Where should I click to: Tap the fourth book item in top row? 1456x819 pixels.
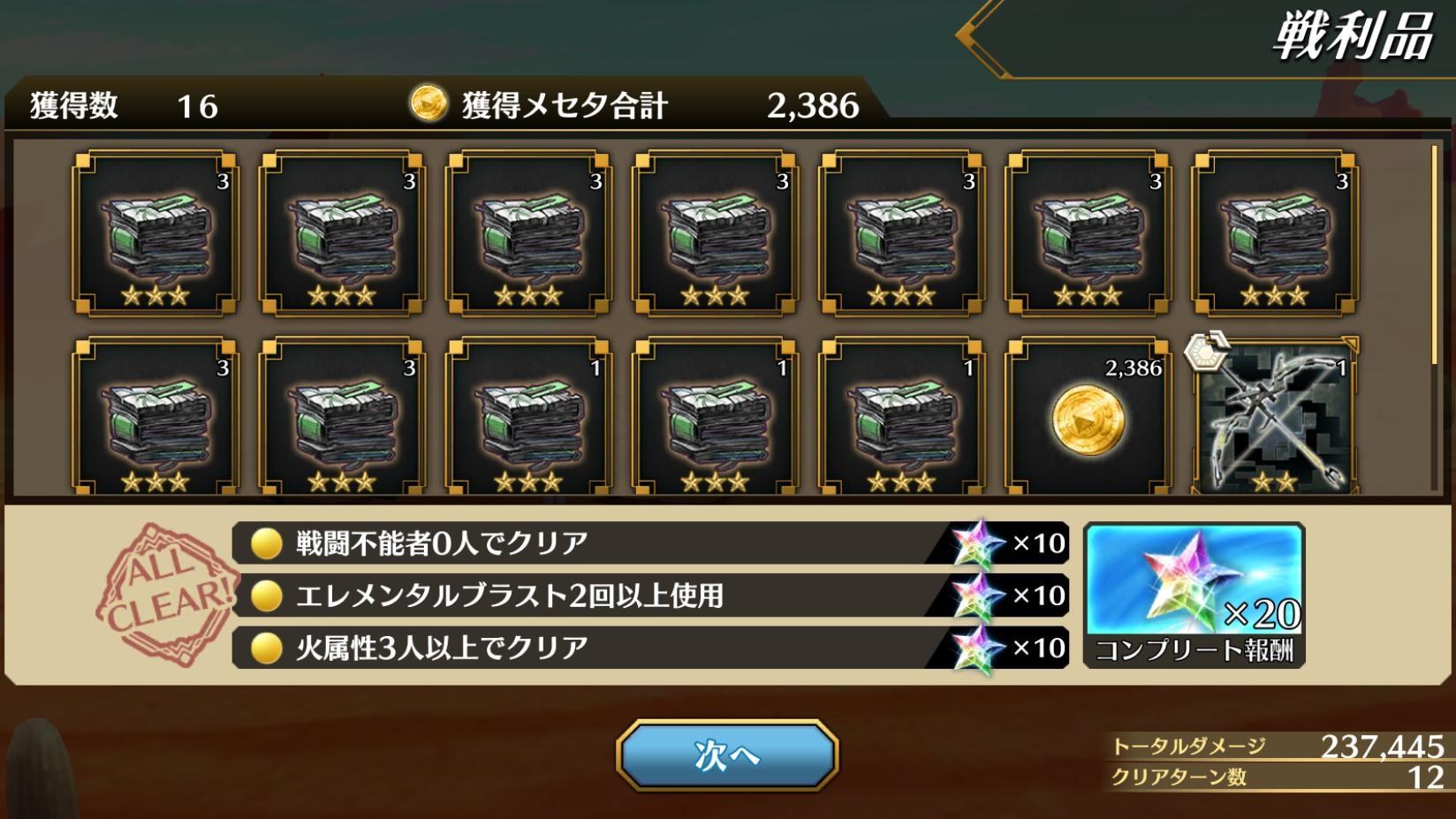coord(715,233)
